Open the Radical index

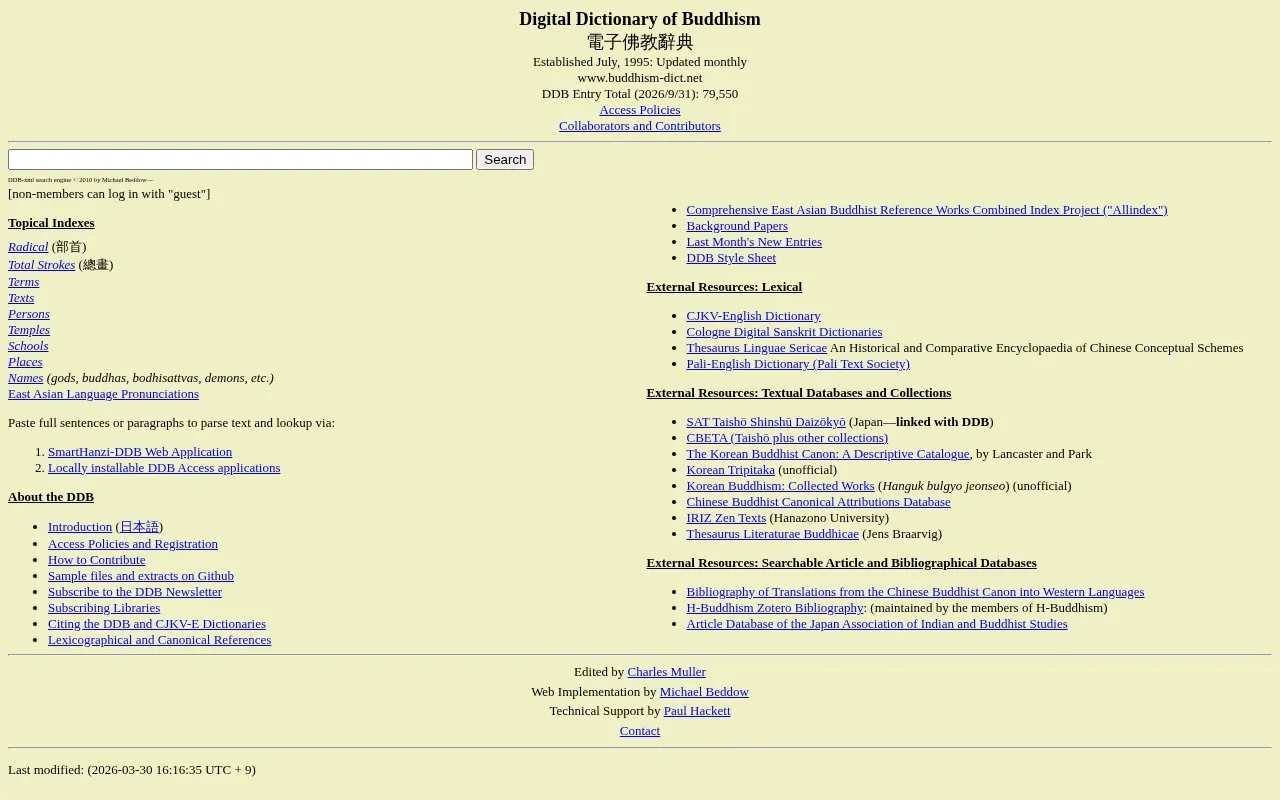tap(28, 247)
